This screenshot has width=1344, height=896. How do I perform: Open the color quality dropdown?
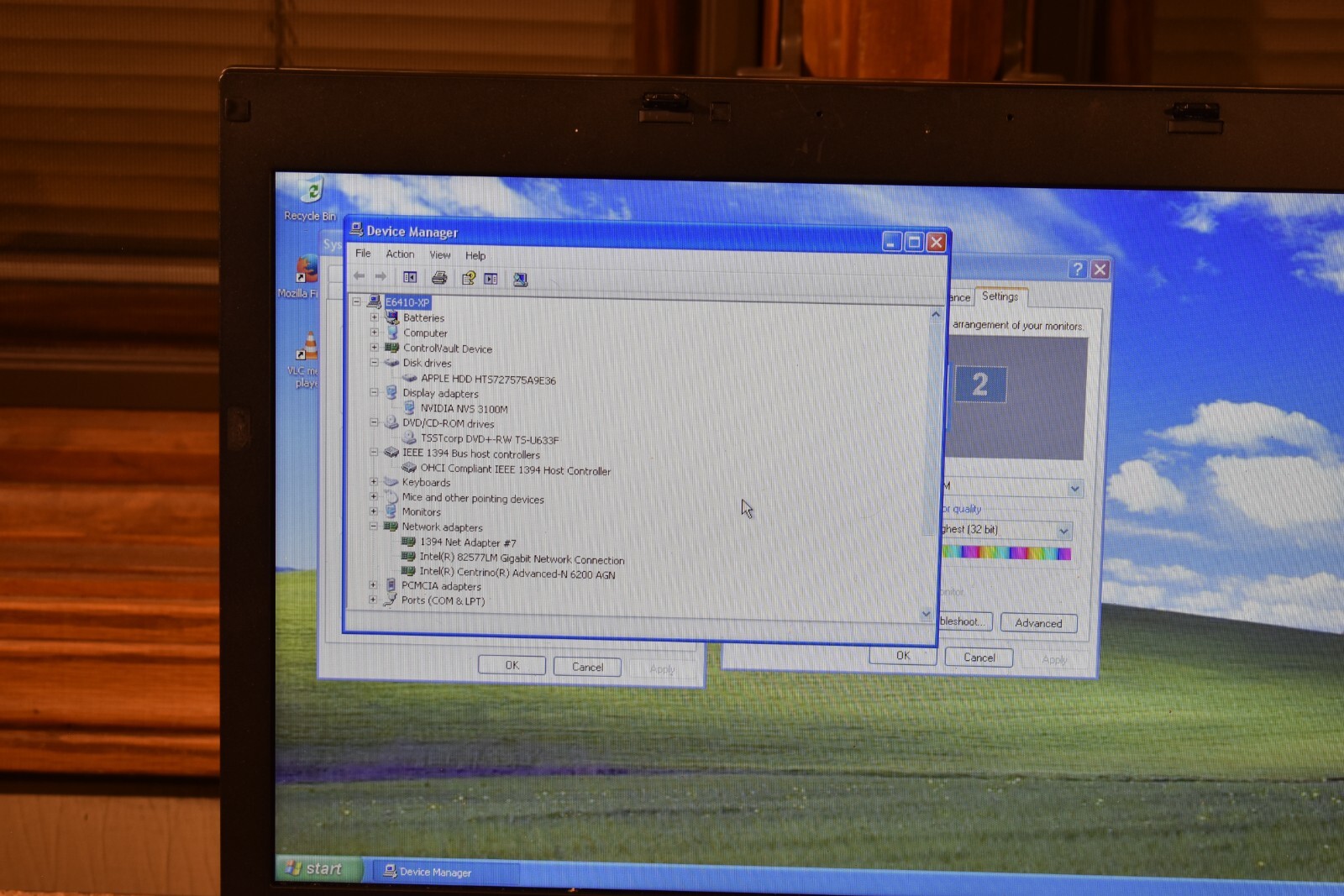click(x=1064, y=531)
